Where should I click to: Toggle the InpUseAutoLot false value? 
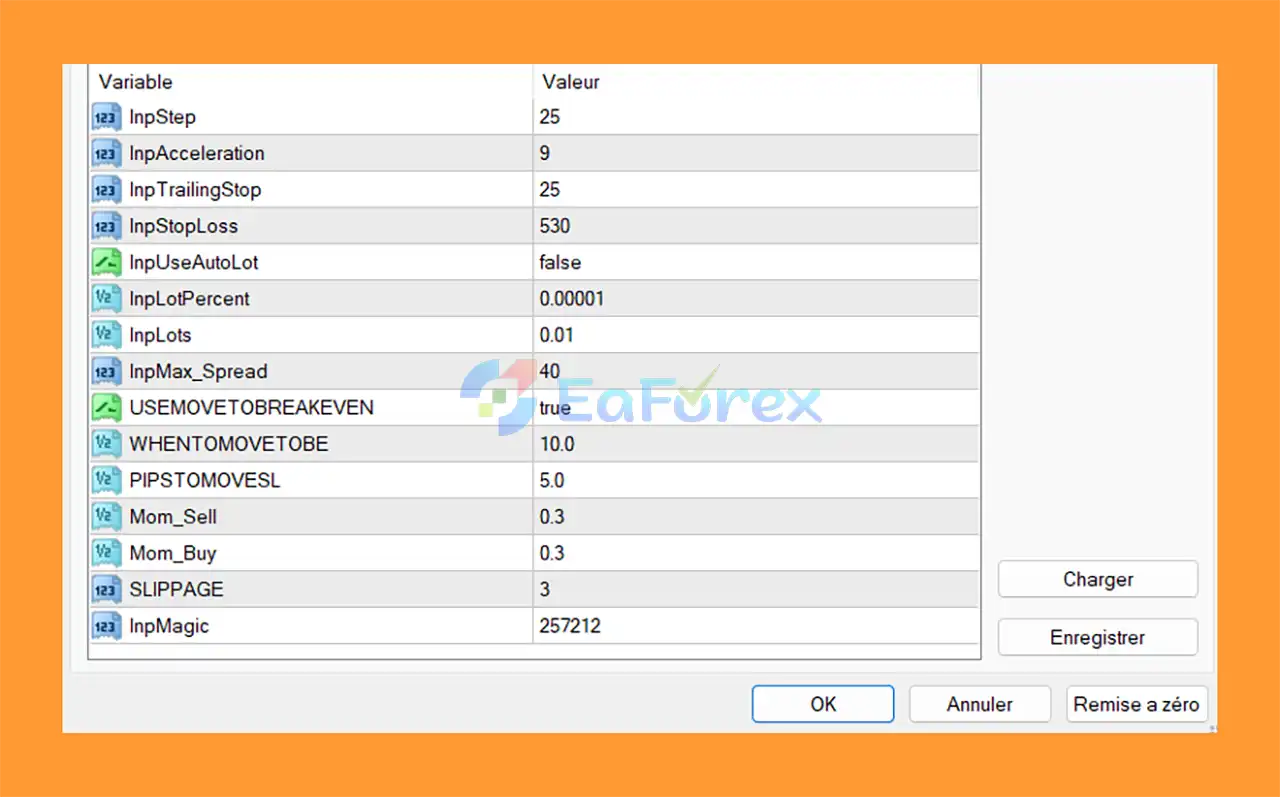point(560,262)
